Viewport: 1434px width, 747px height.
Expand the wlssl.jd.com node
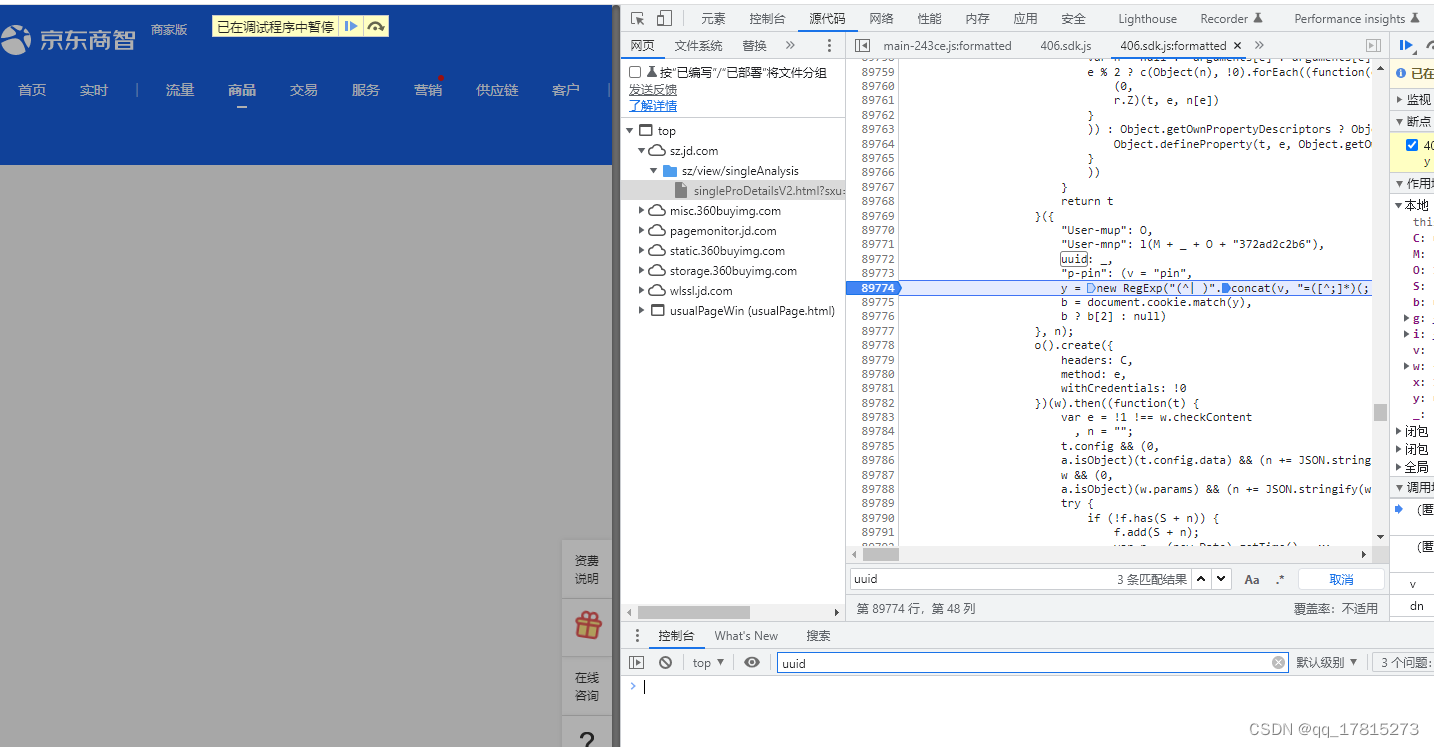pyautogui.click(x=642, y=291)
